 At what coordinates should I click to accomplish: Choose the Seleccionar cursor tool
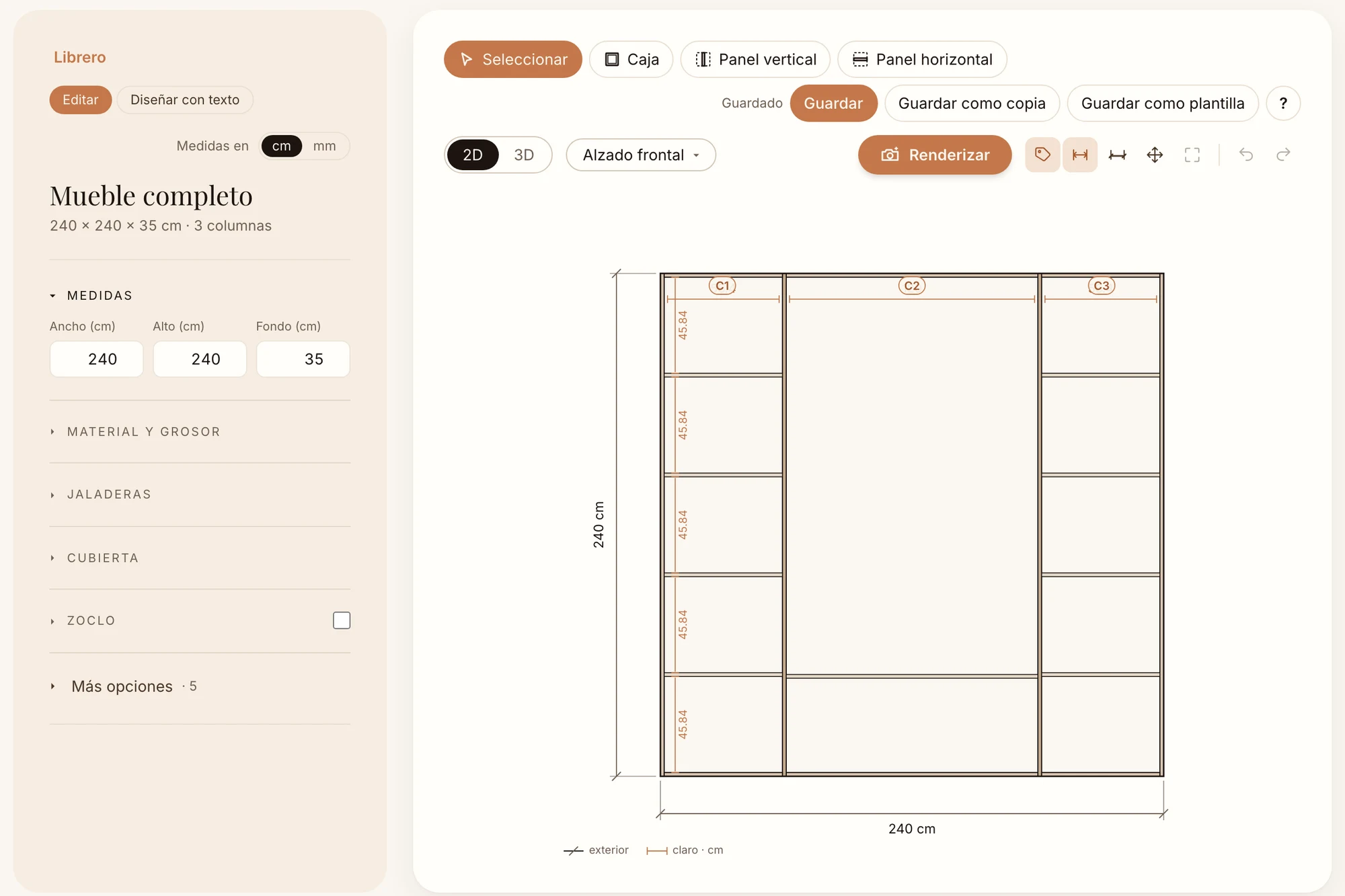tap(513, 59)
